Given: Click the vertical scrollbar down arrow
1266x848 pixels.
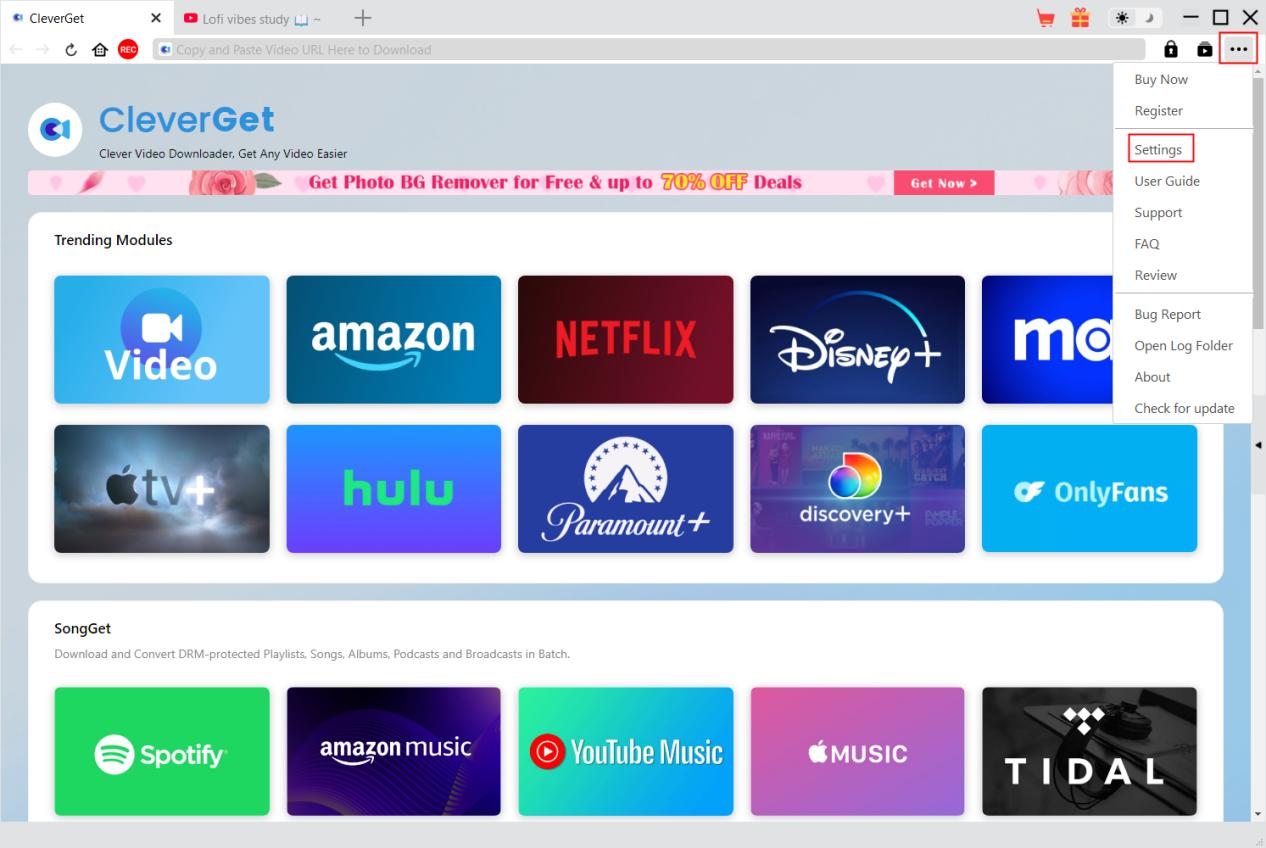Looking at the screenshot, I should (x=1258, y=815).
